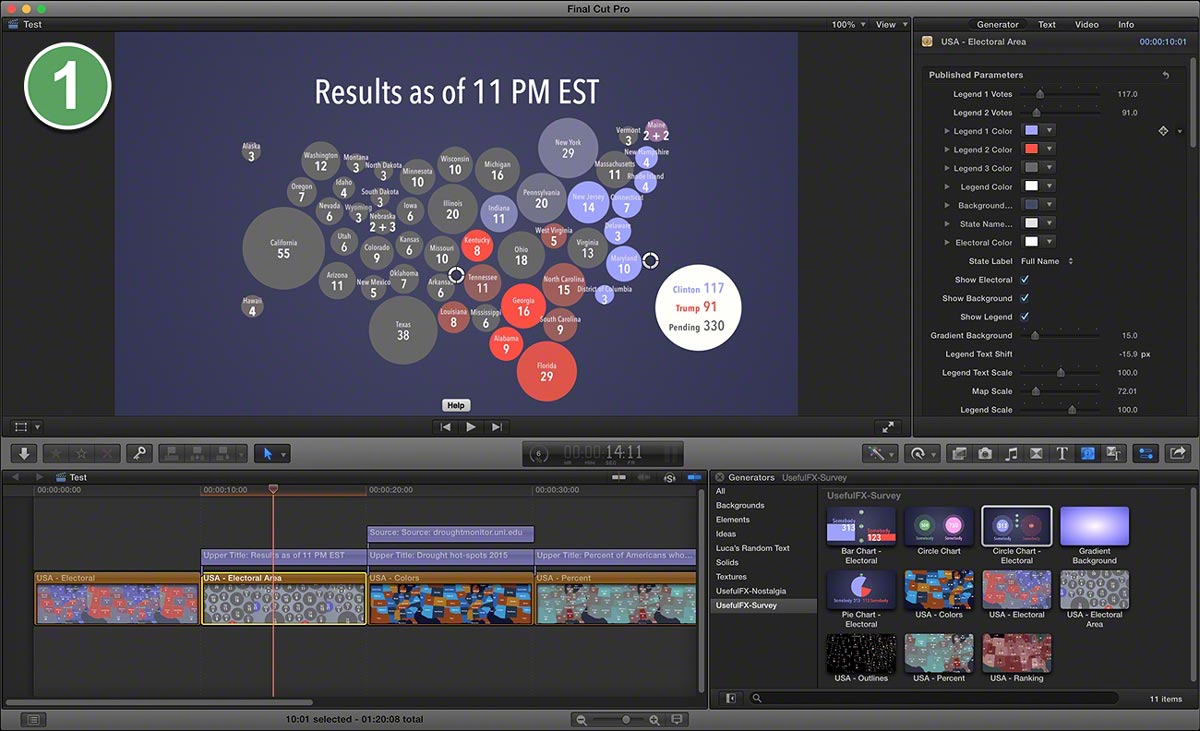Toggle the Inspector panel icon
Screen dimensions: 1200x731
[1146, 453]
